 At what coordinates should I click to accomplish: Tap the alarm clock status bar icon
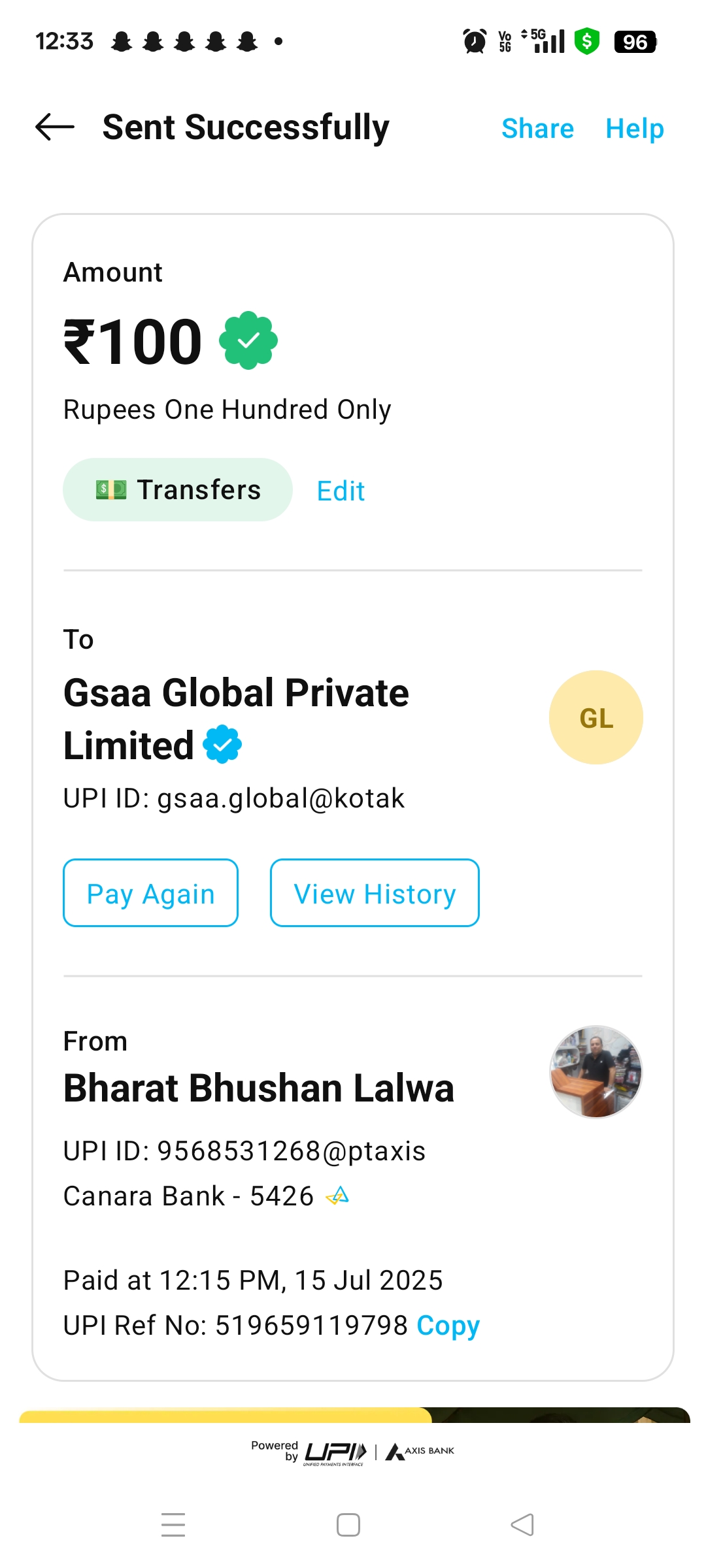click(475, 41)
